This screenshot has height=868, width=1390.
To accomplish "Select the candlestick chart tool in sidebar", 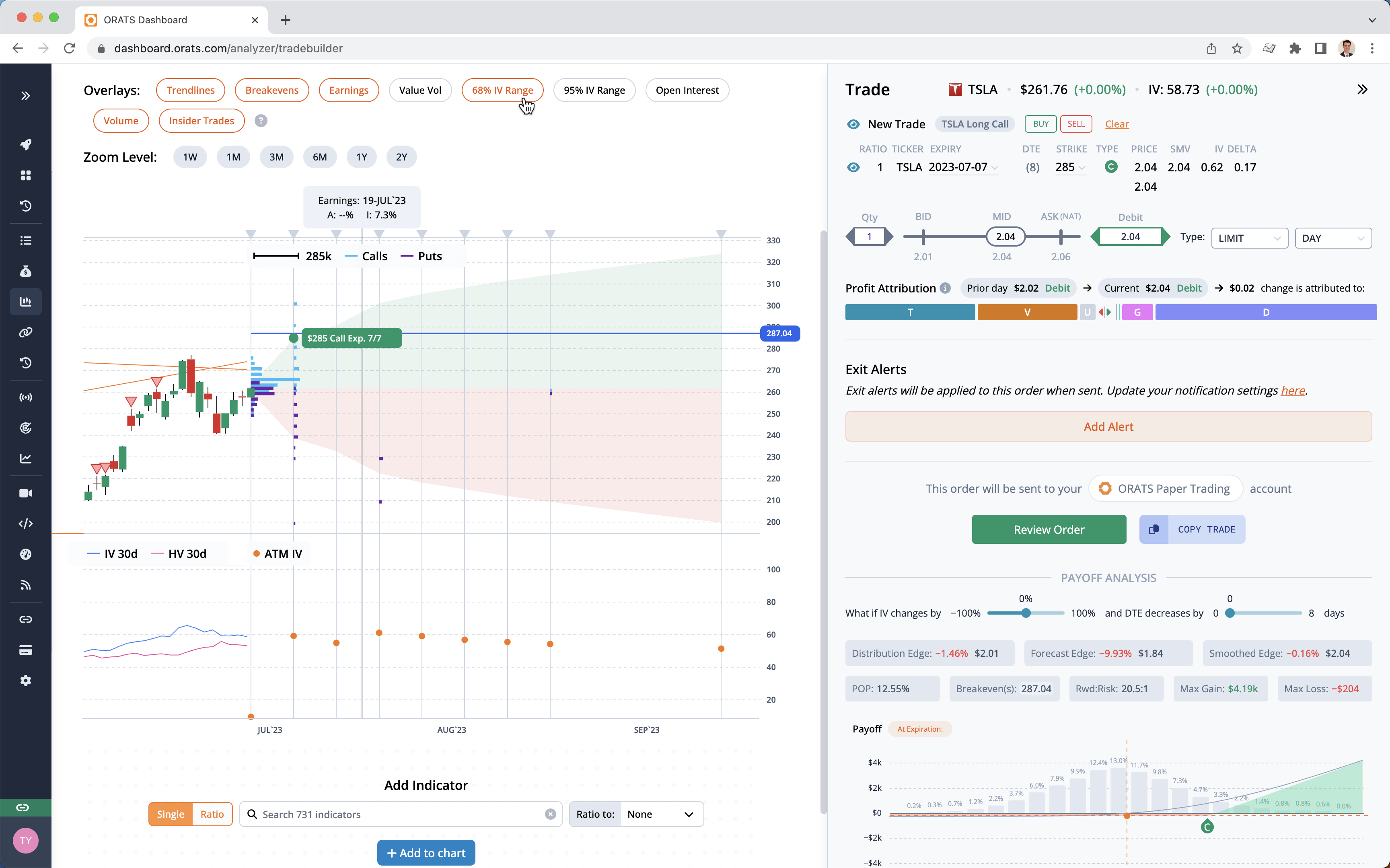I will (x=26, y=301).
